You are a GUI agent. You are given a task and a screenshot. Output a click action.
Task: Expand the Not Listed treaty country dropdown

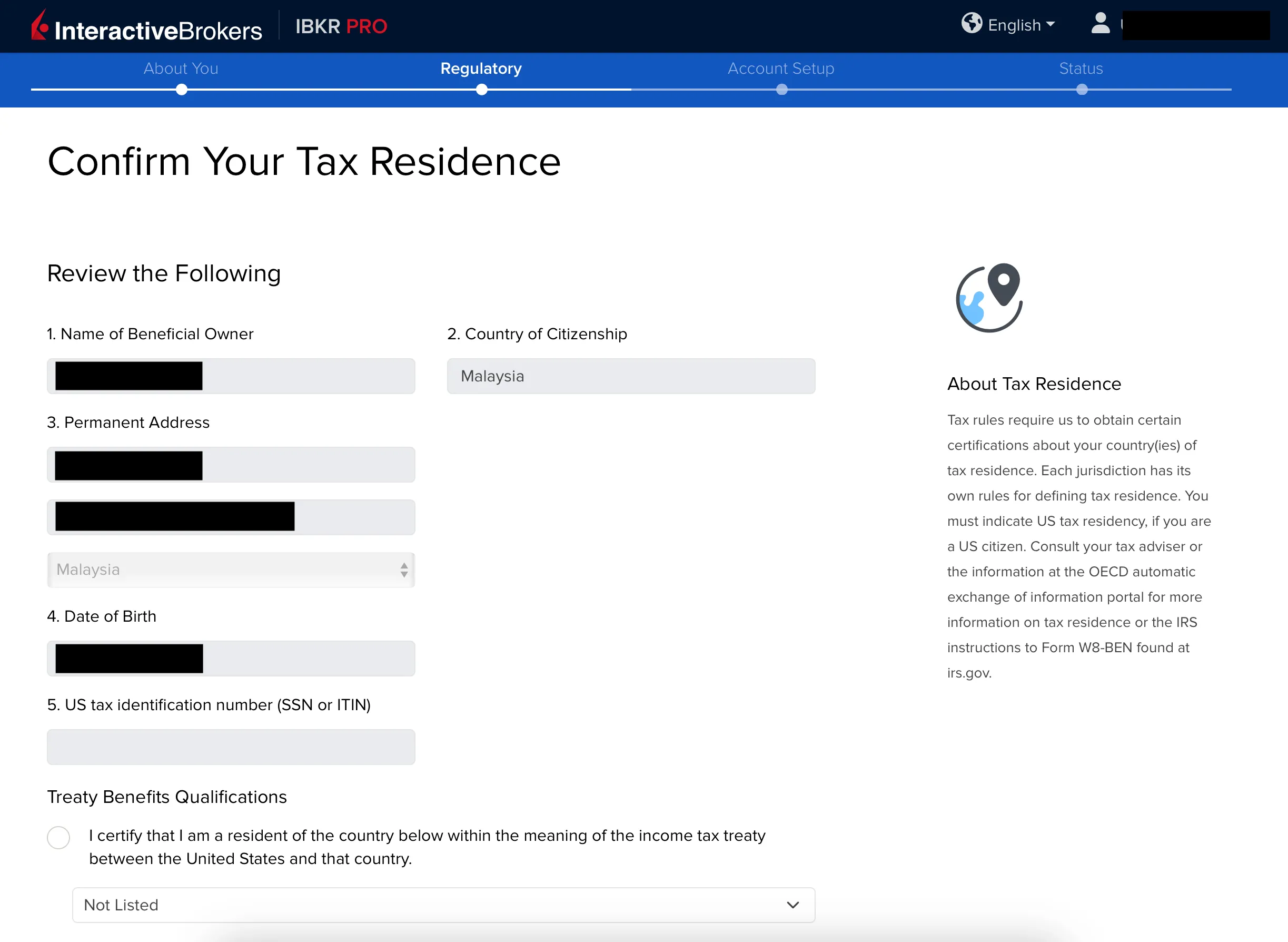444,905
